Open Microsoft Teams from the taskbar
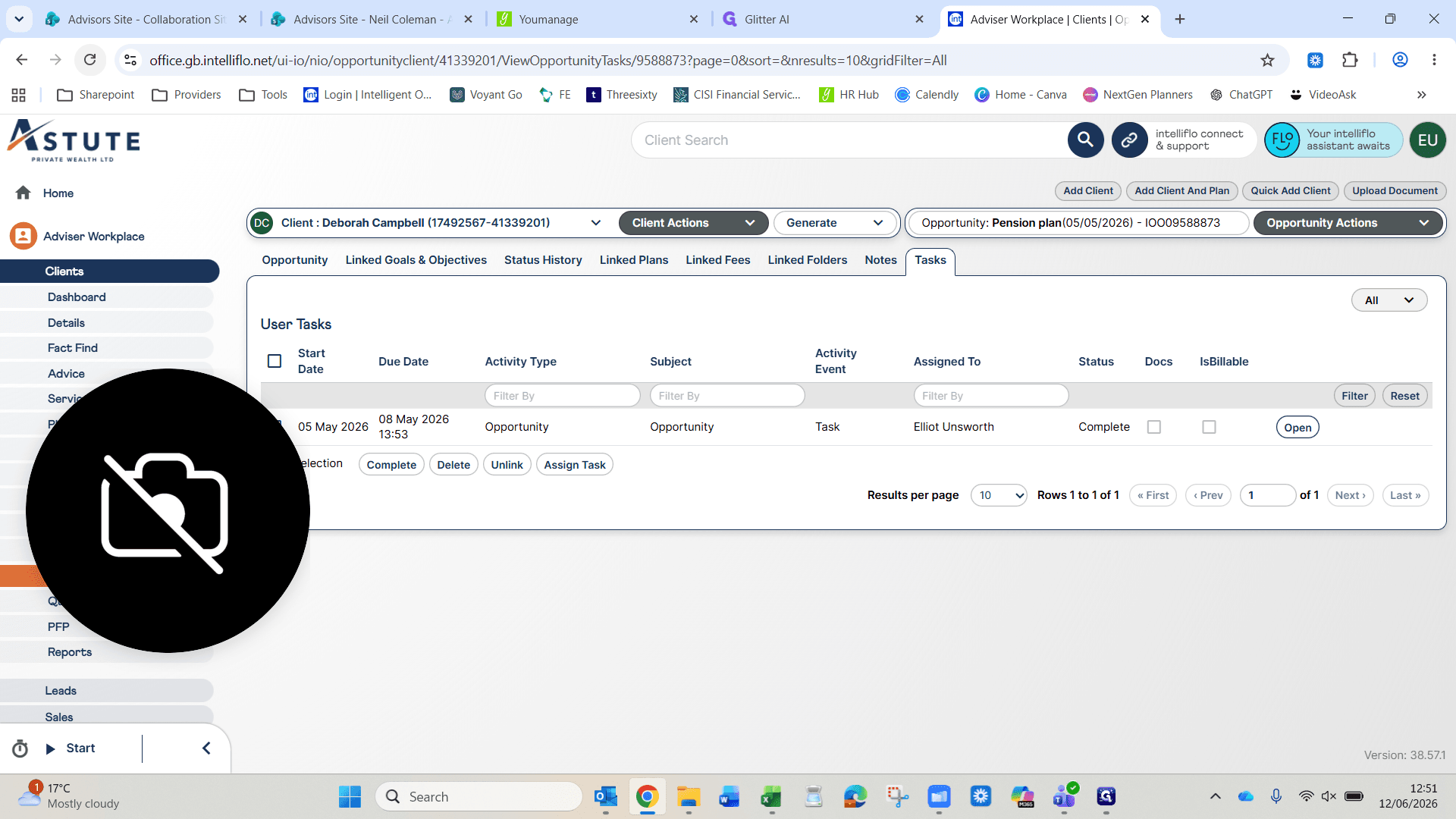This screenshot has height=819, width=1456. pyautogui.click(x=1064, y=796)
